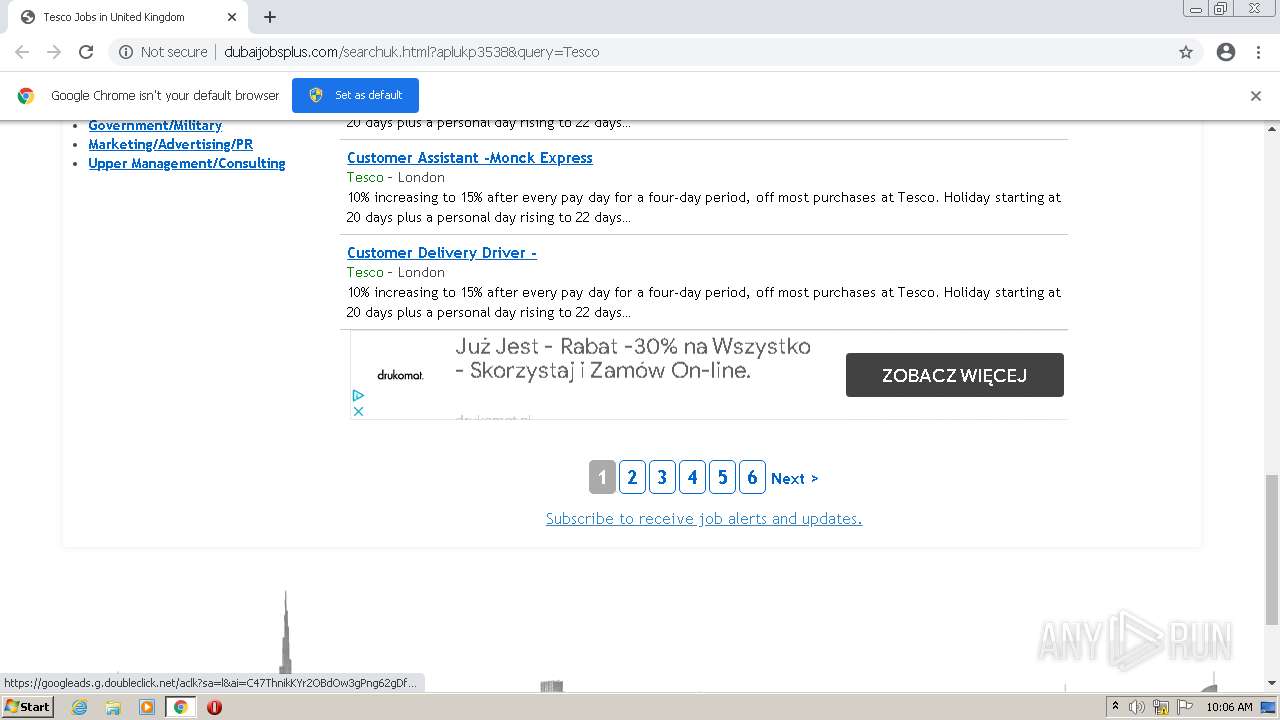Reload the page with the refresh icon
Viewport: 1280px width, 720px height.
[x=86, y=52]
